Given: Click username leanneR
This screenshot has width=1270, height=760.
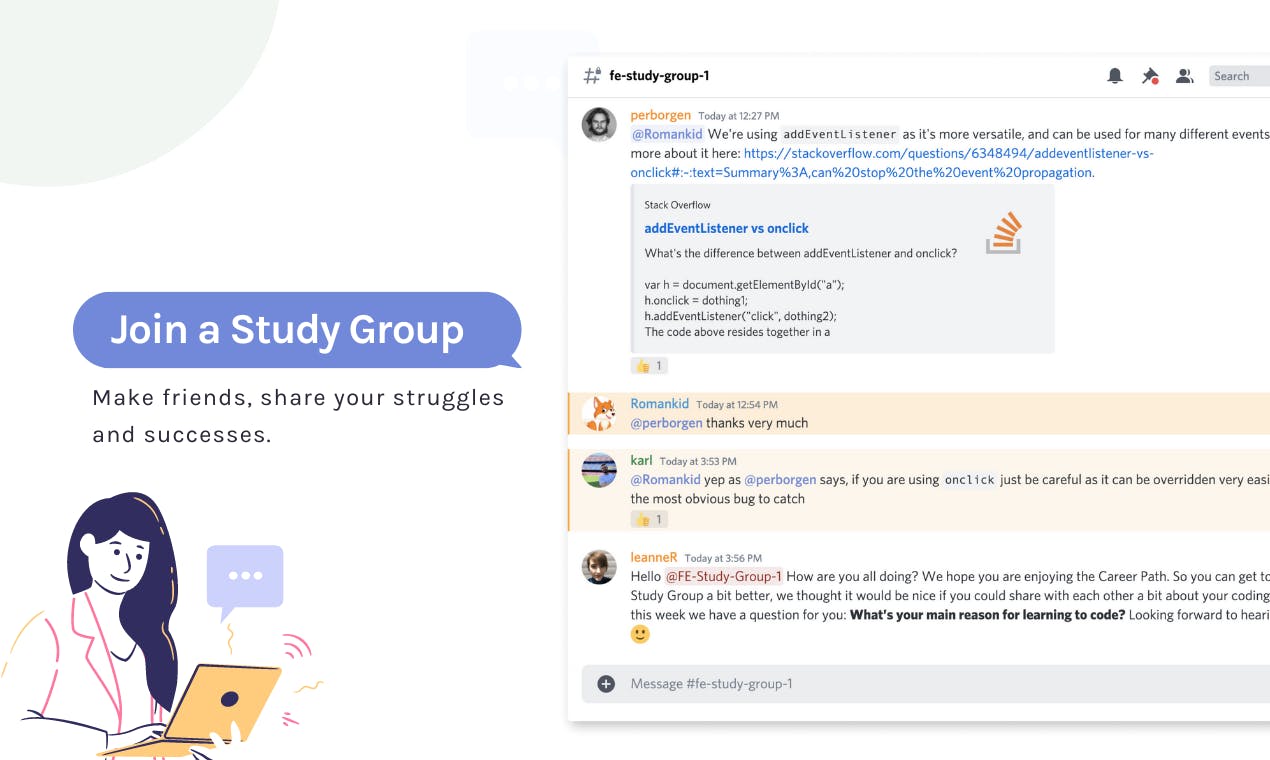Looking at the screenshot, I should pyautogui.click(x=654, y=557).
